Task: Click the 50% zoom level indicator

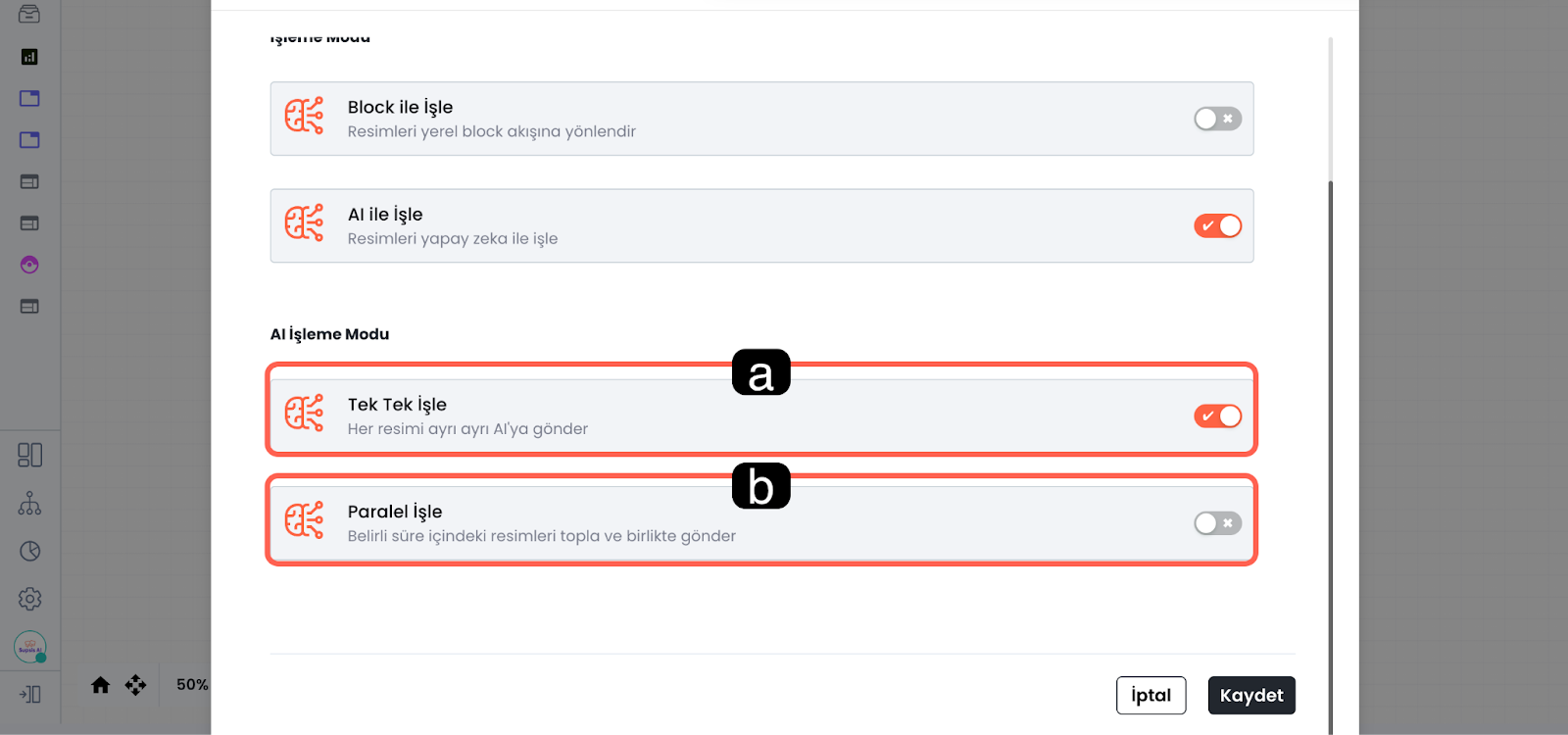Action: pyautogui.click(x=192, y=685)
